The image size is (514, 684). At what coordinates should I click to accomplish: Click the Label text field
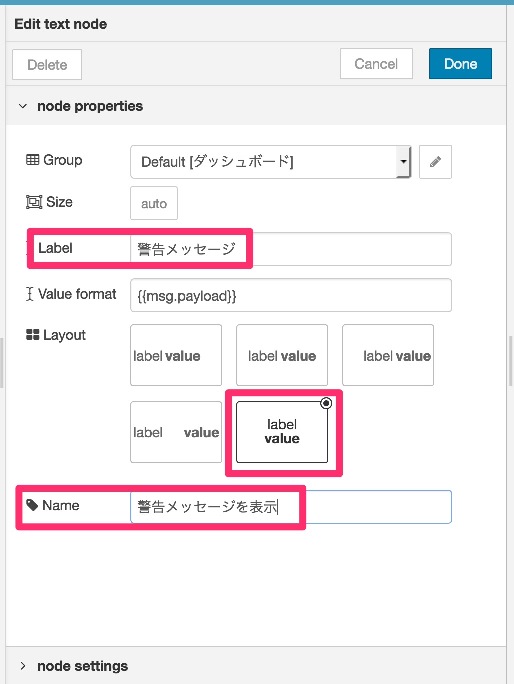[291, 249]
